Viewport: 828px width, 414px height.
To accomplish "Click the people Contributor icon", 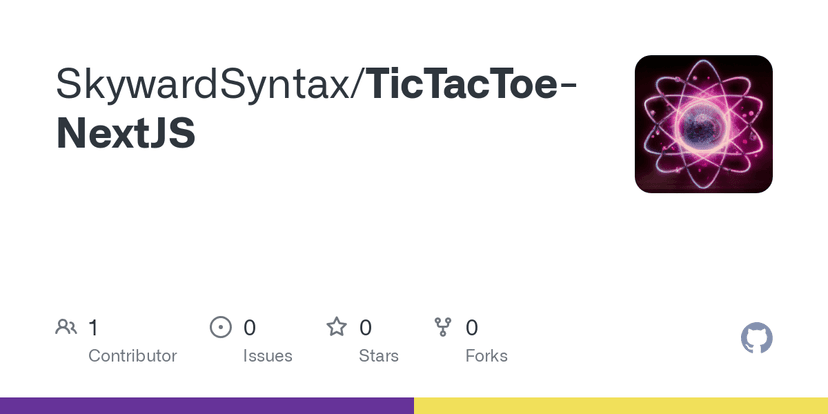I will click(x=66, y=327).
